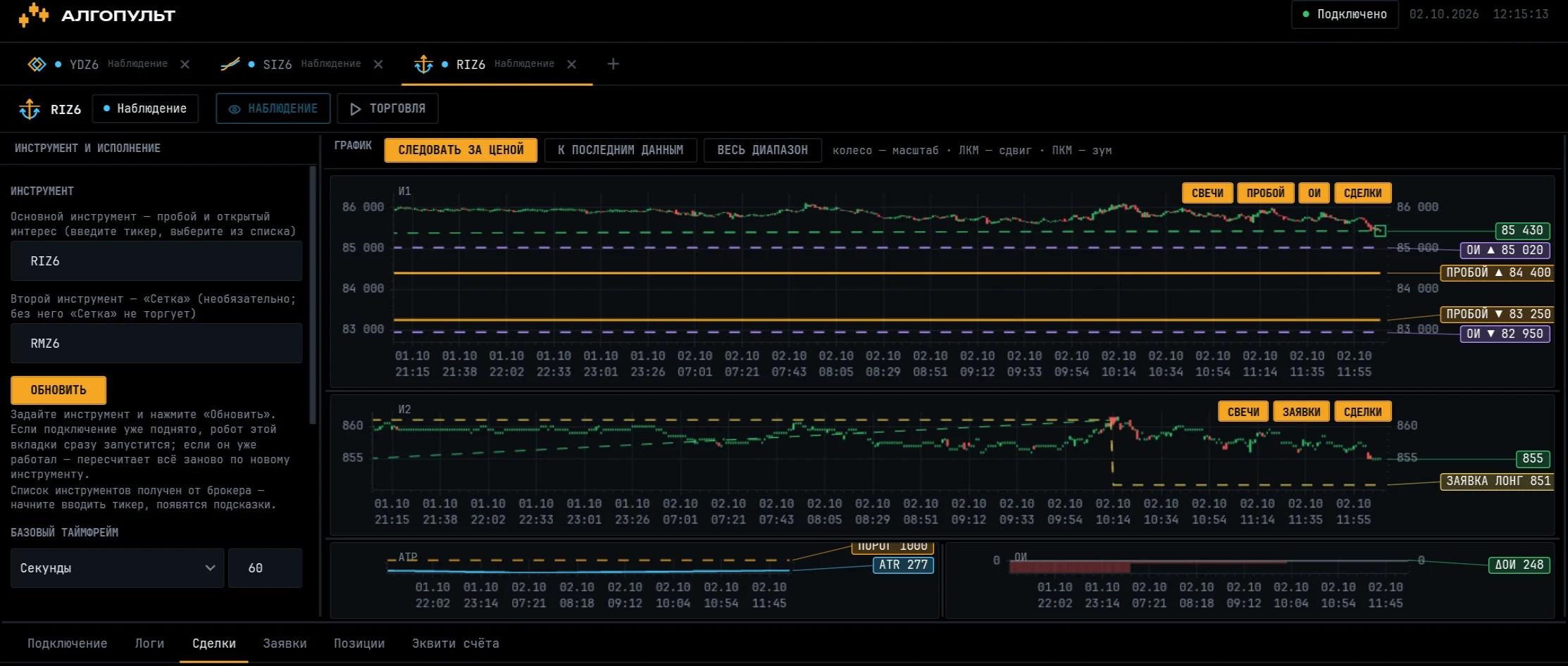Toggle СВЕЧИ on the И1 chart
Screen dimensions: 1568x666
[x=1207, y=193]
